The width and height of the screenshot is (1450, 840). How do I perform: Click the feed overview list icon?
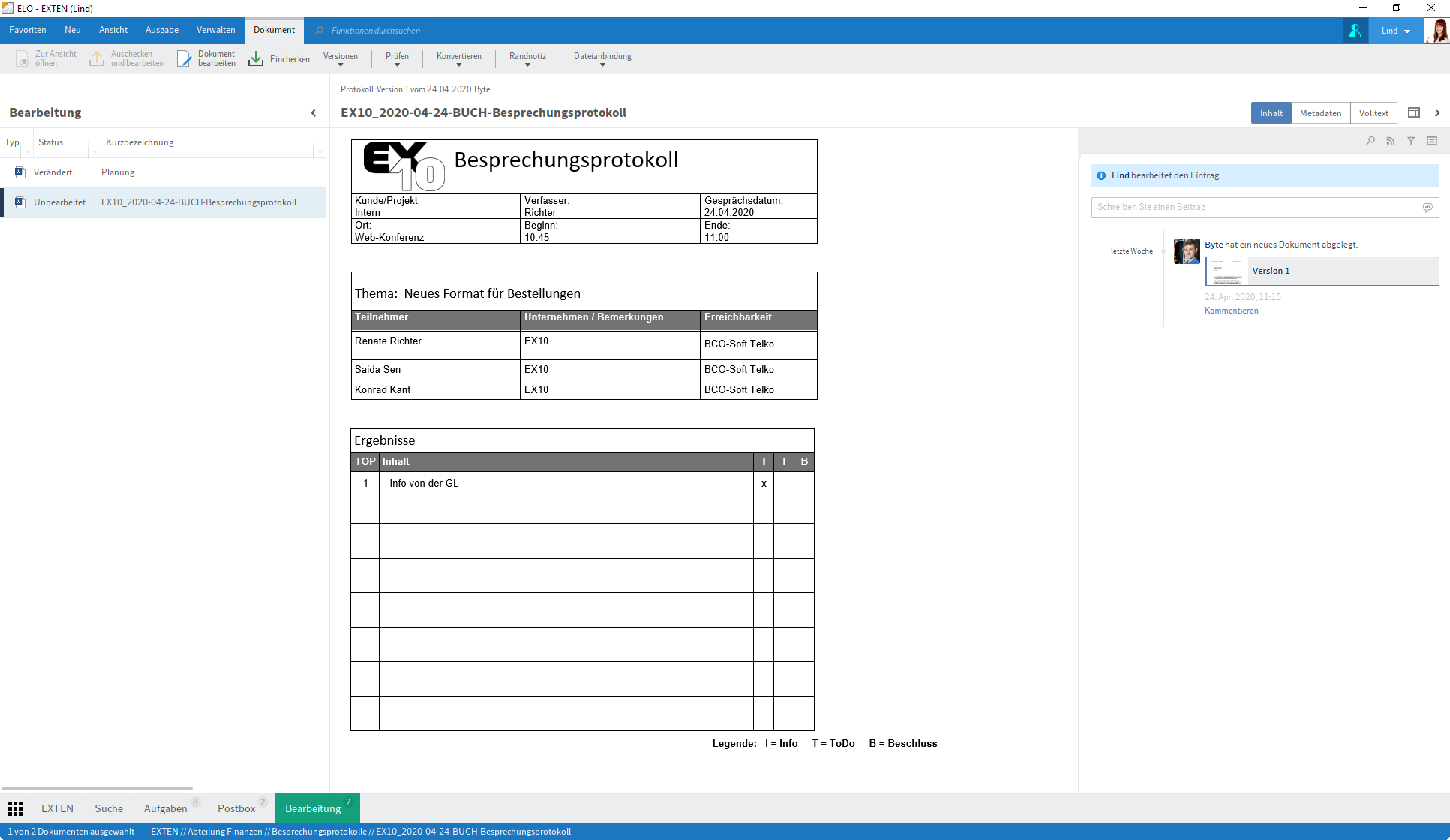1432,140
